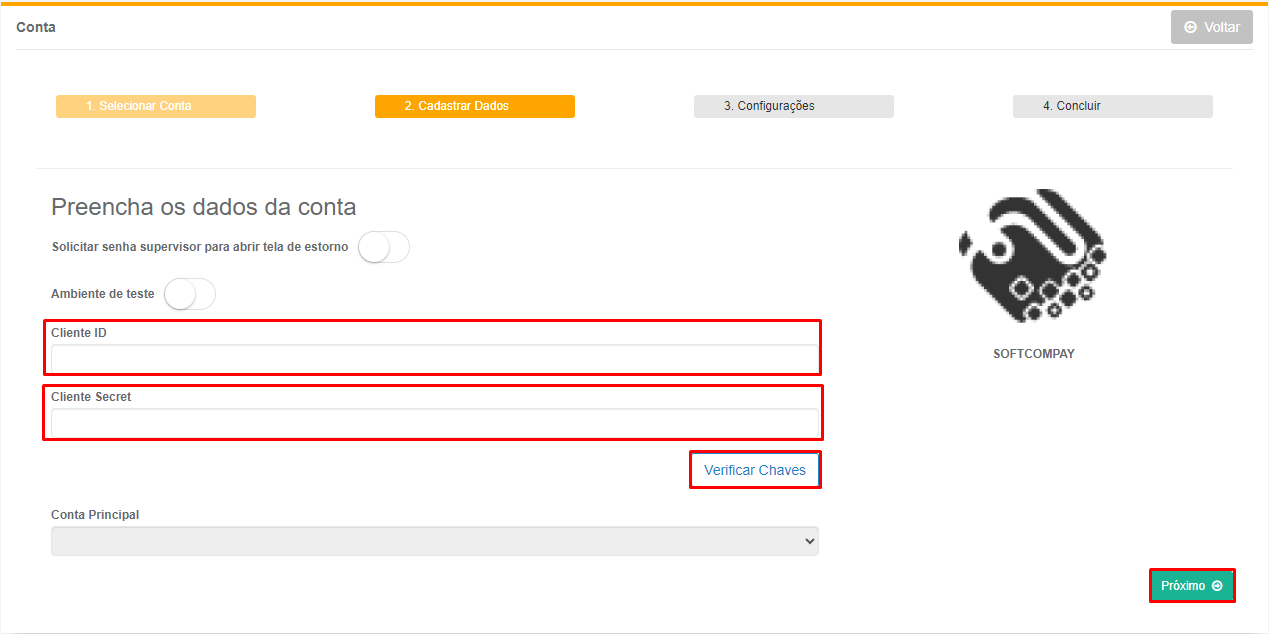1269x634 pixels.
Task: Click the Conta Principal dropdown chevron arrow
Action: (809, 541)
